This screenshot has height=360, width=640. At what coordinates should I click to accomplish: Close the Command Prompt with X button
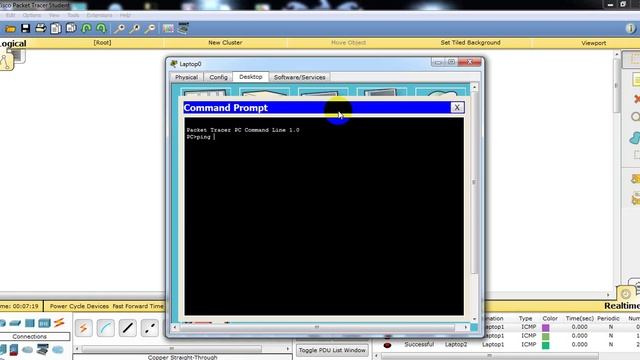pos(457,107)
